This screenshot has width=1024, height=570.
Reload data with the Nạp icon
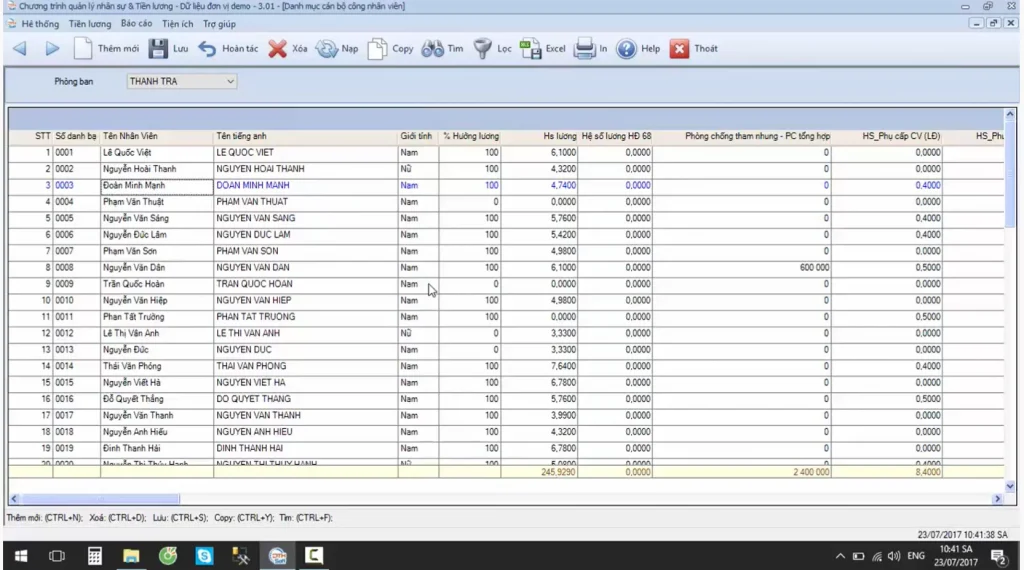tap(327, 49)
